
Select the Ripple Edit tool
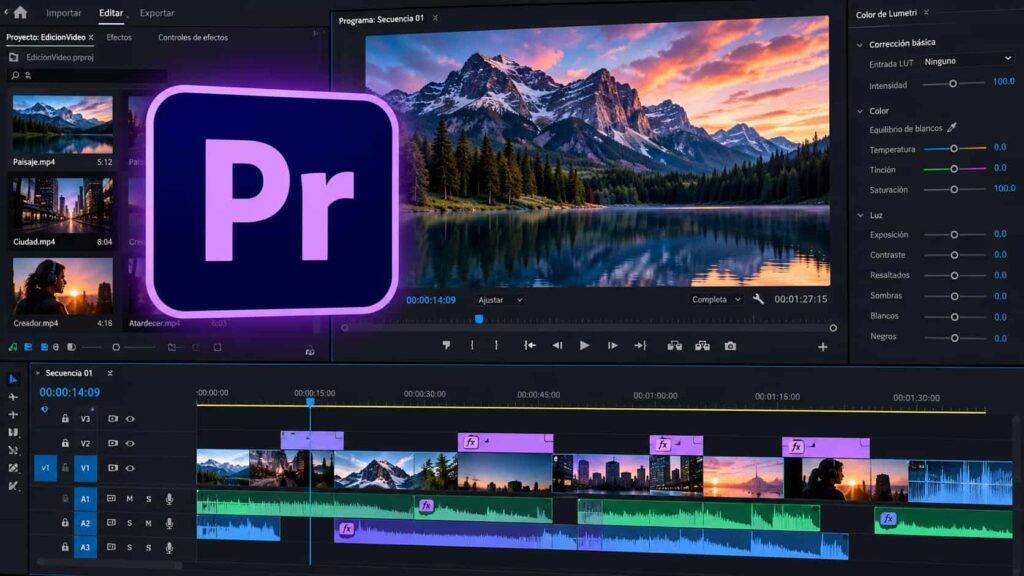[13, 415]
